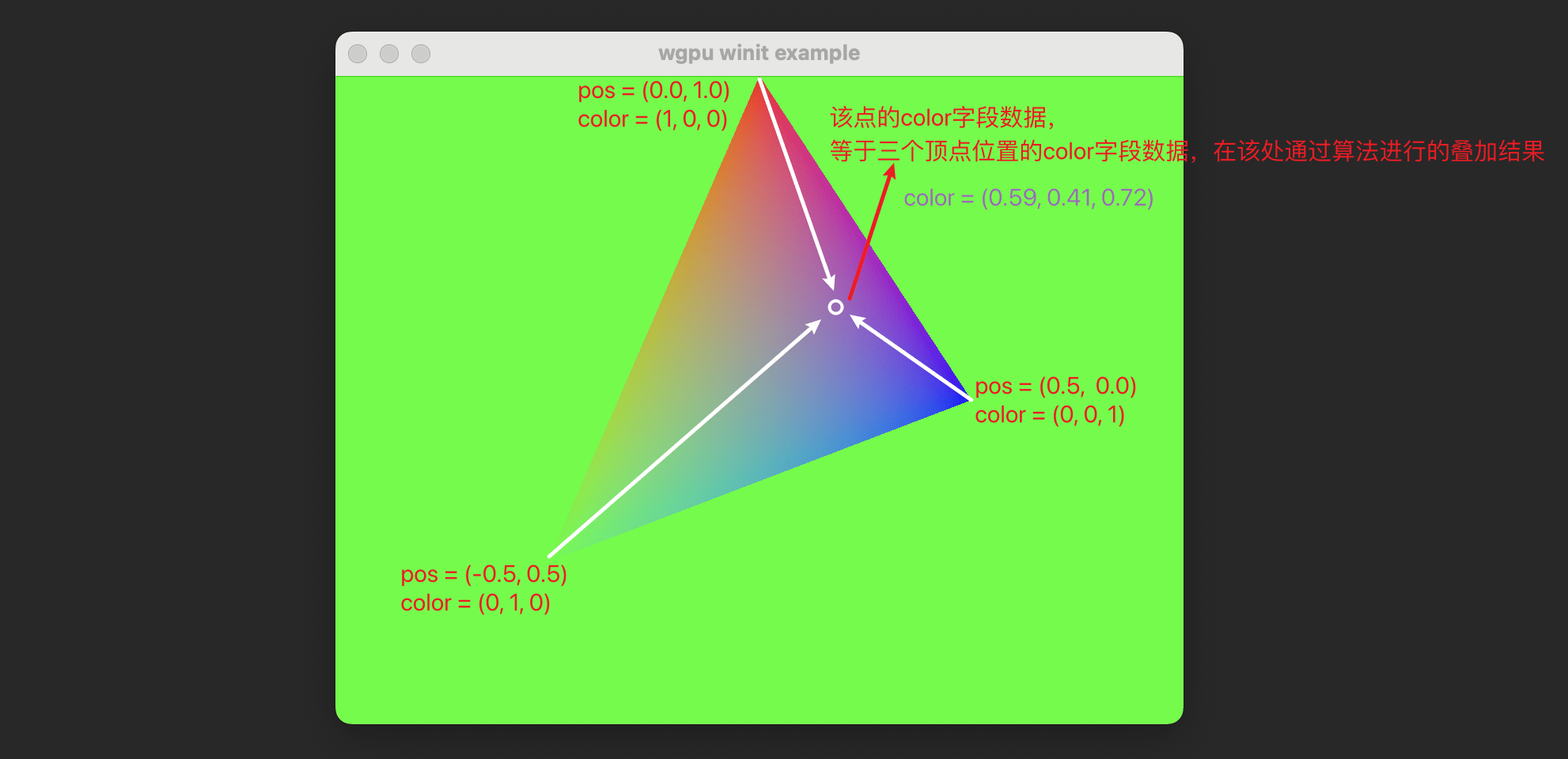Click the red top corner of the triangle
The width and height of the screenshot is (1568, 759).
tap(759, 82)
